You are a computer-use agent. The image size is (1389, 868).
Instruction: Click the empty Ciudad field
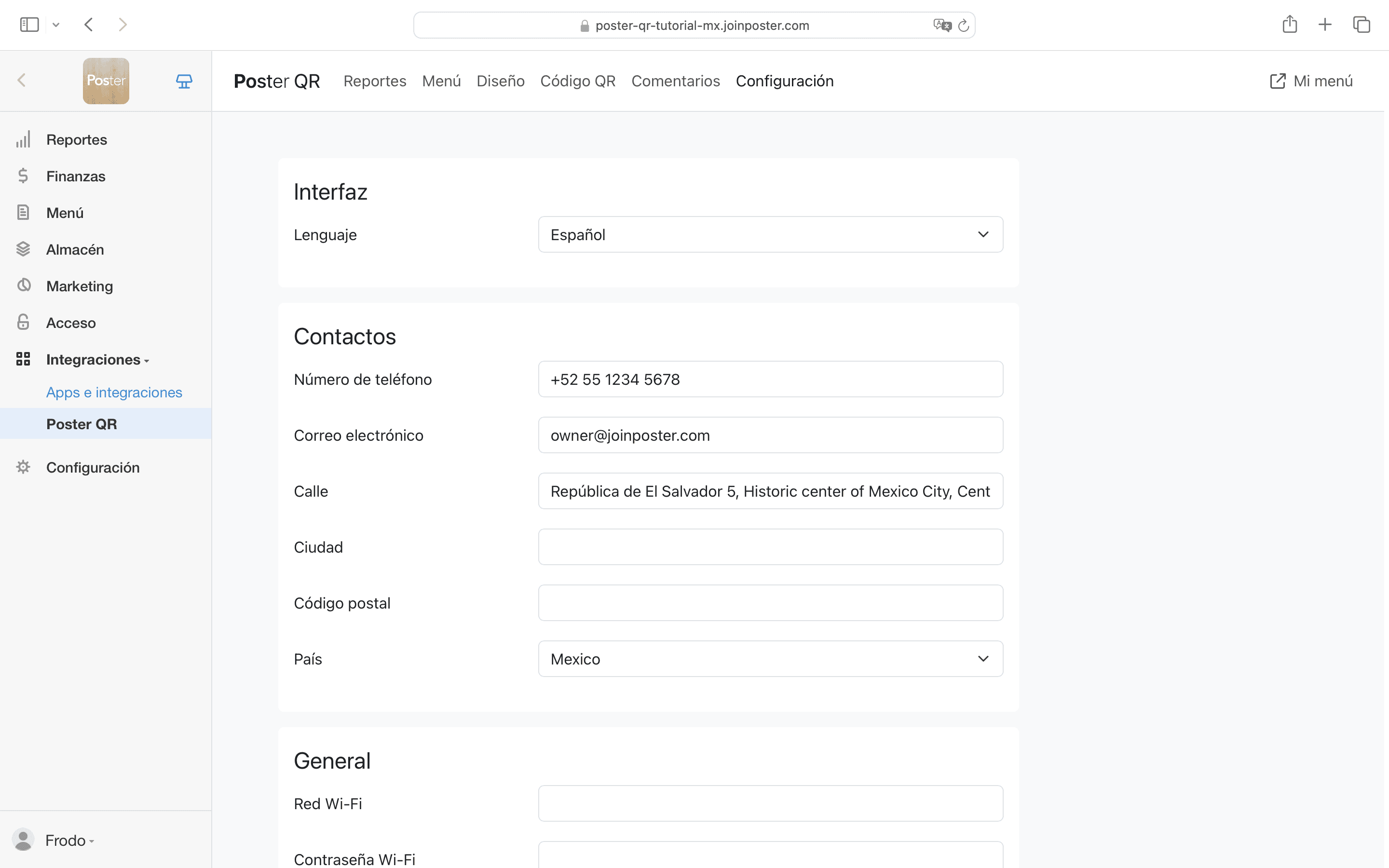coord(770,546)
